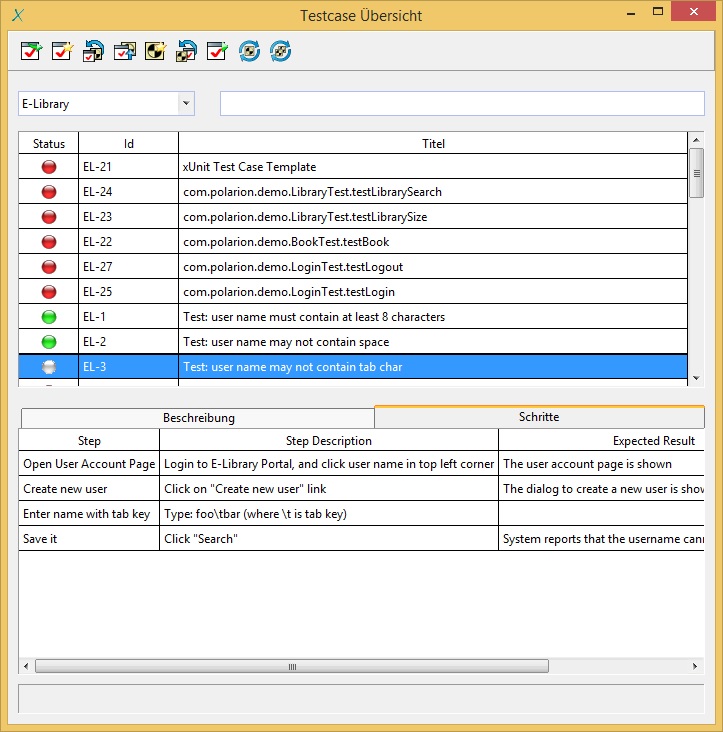Click the third toolbar icon with blue curved arrow
723x732 pixels.
coord(93,51)
